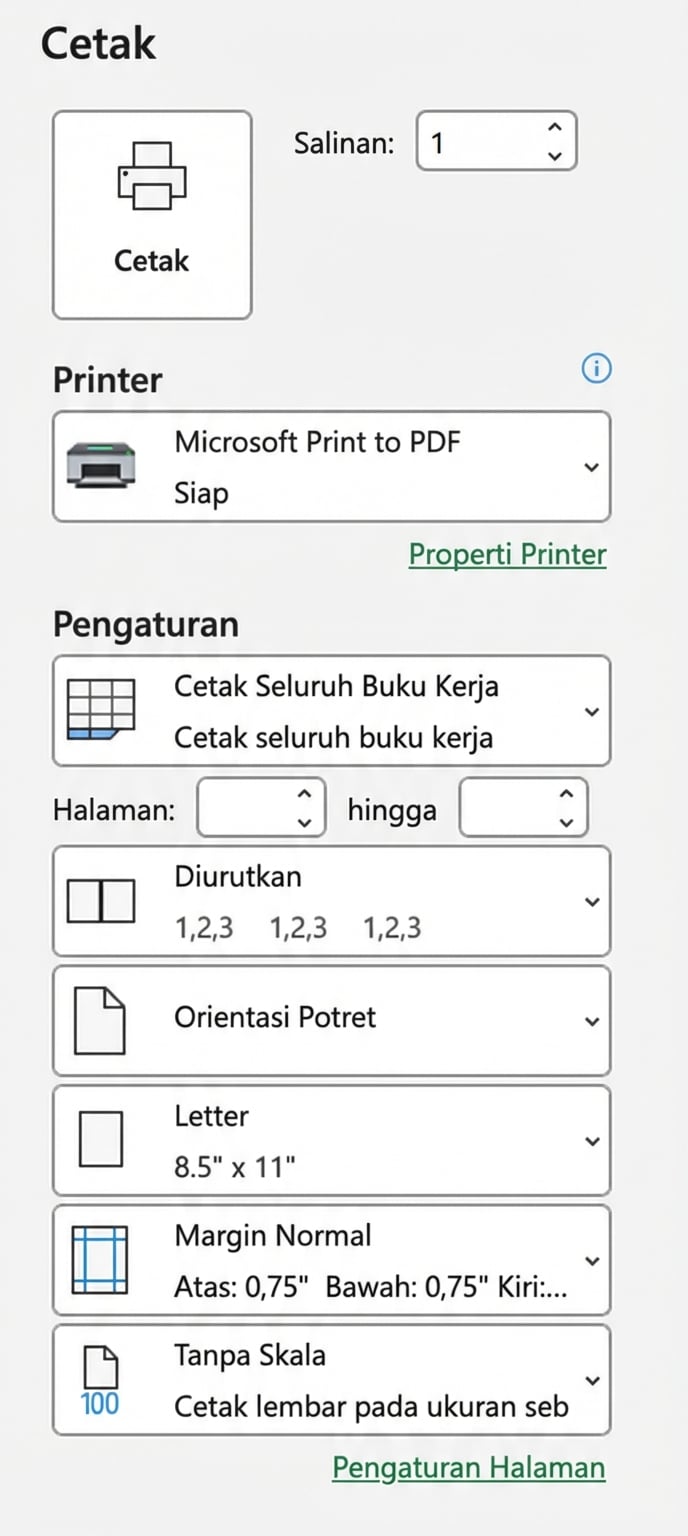688x1536 pixels.
Task: Open Pengaturan Halaman settings link
Action: (468, 1467)
